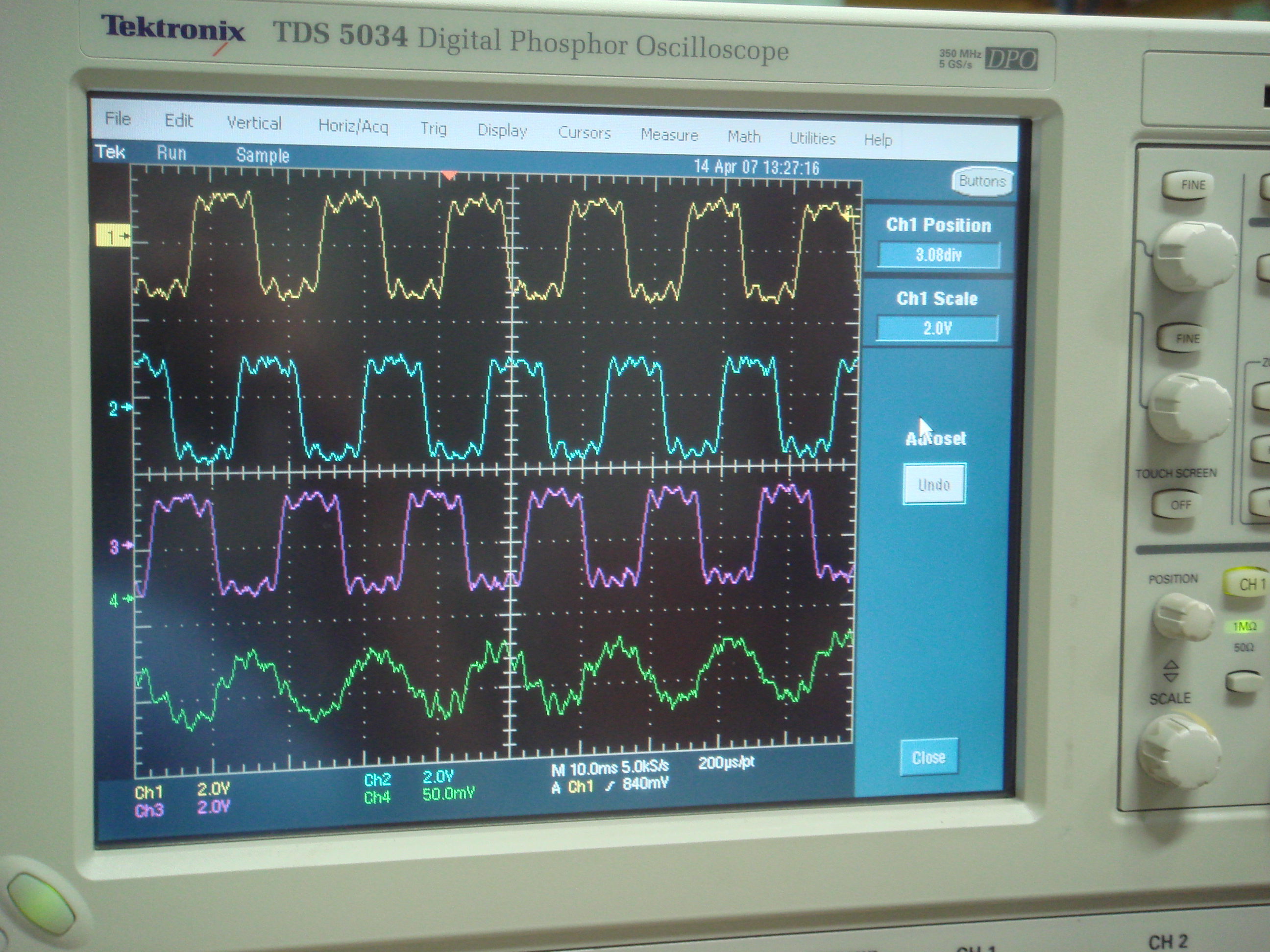Close the Ch1 side control panel

pos(928,757)
